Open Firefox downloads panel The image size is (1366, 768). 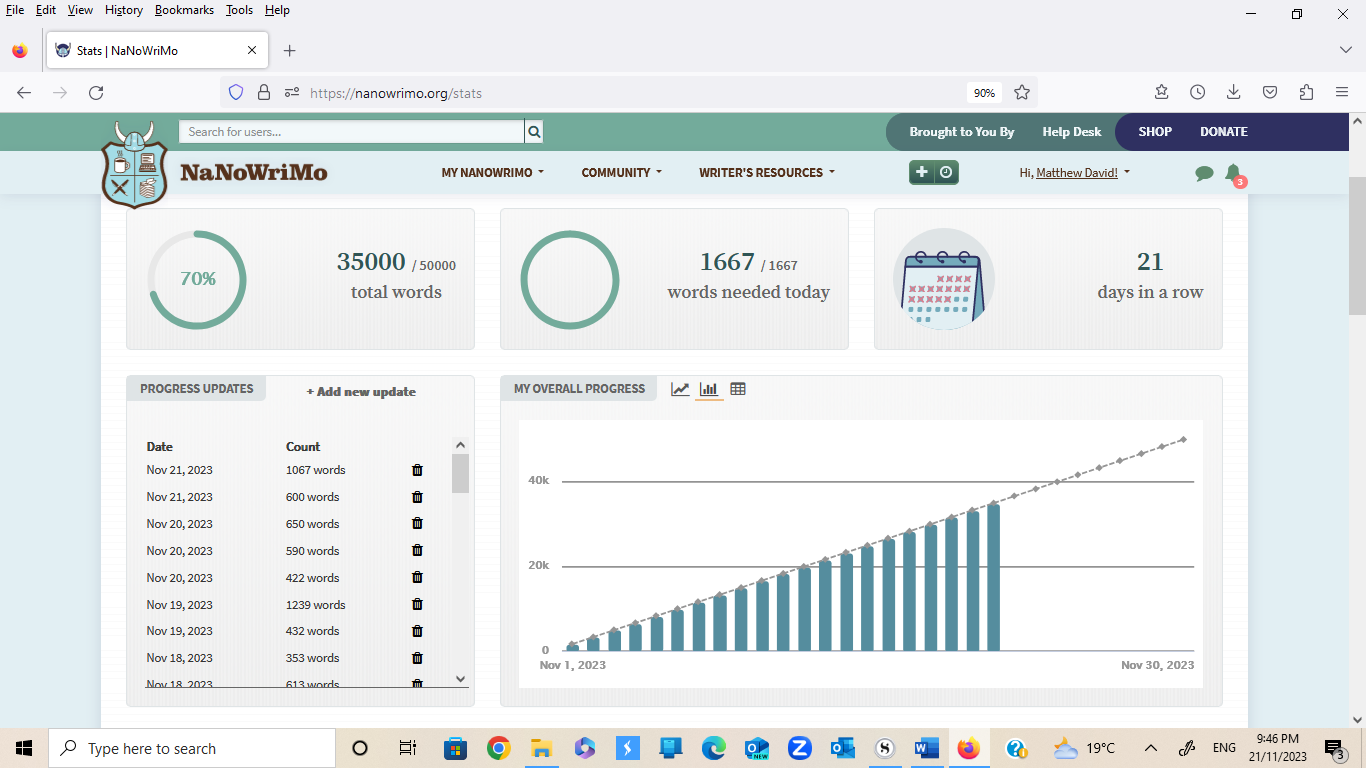point(1234,92)
